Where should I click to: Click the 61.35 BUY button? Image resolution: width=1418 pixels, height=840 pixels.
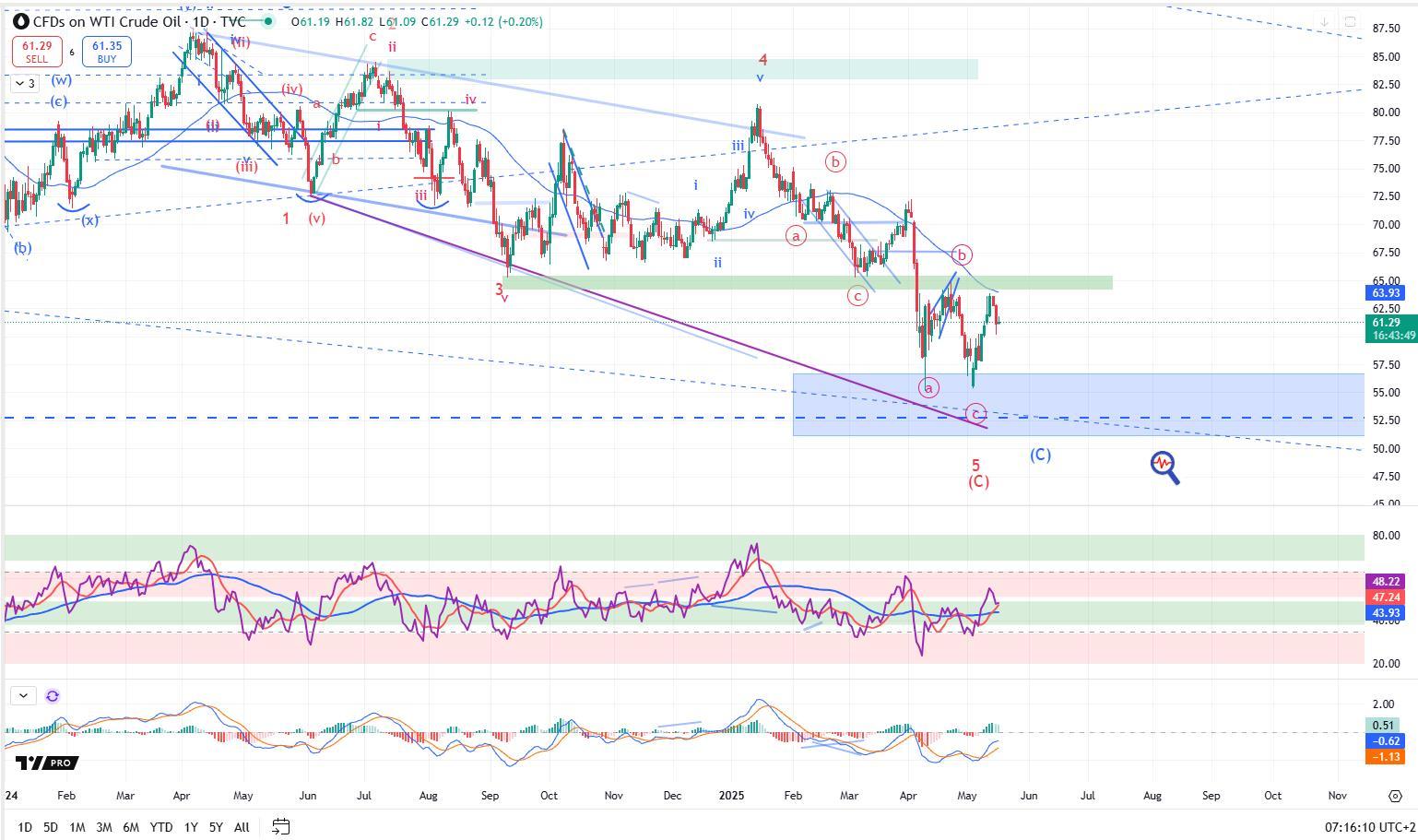pyautogui.click(x=106, y=52)
